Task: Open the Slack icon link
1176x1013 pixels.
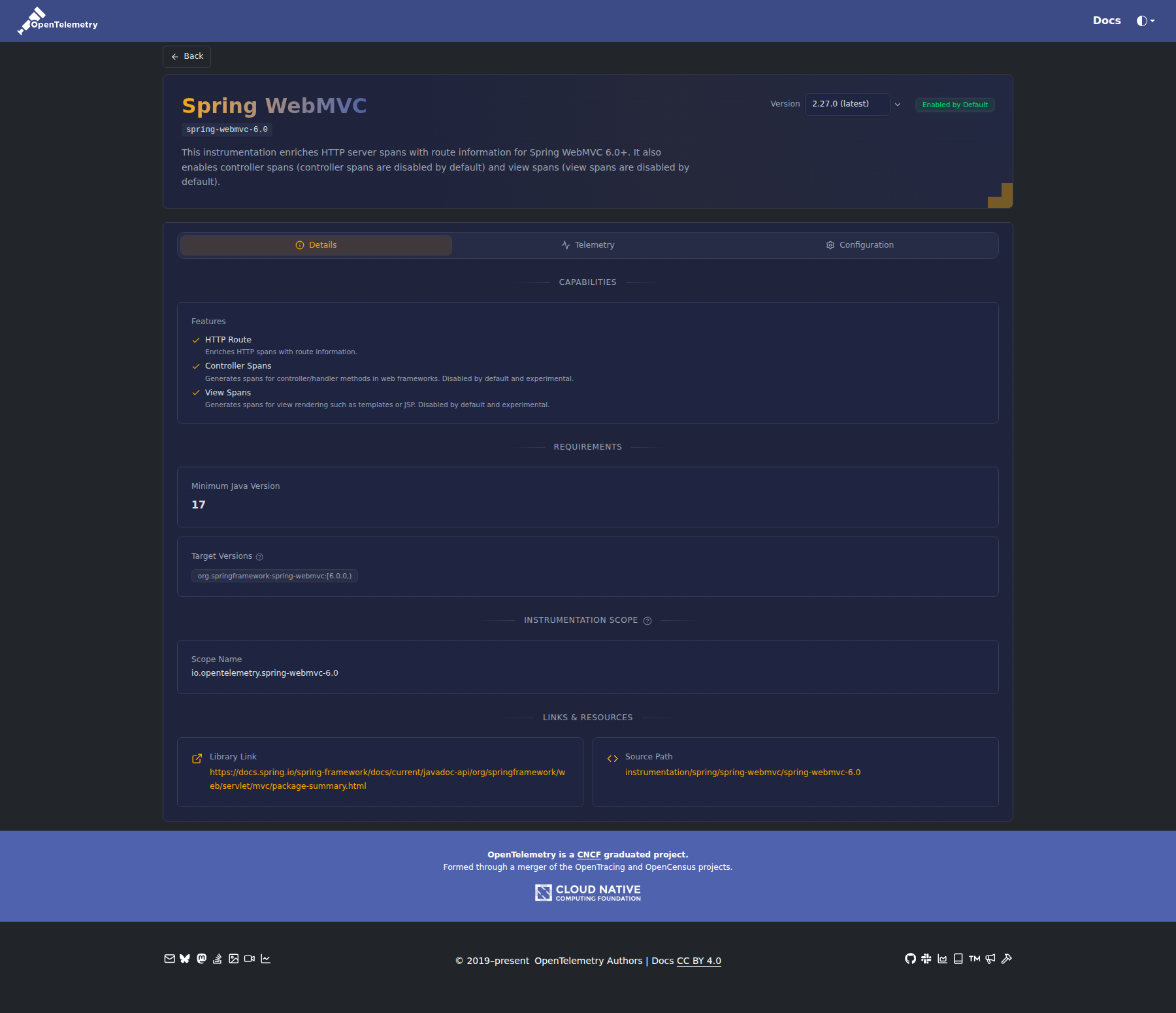Action: coord(926,959)
